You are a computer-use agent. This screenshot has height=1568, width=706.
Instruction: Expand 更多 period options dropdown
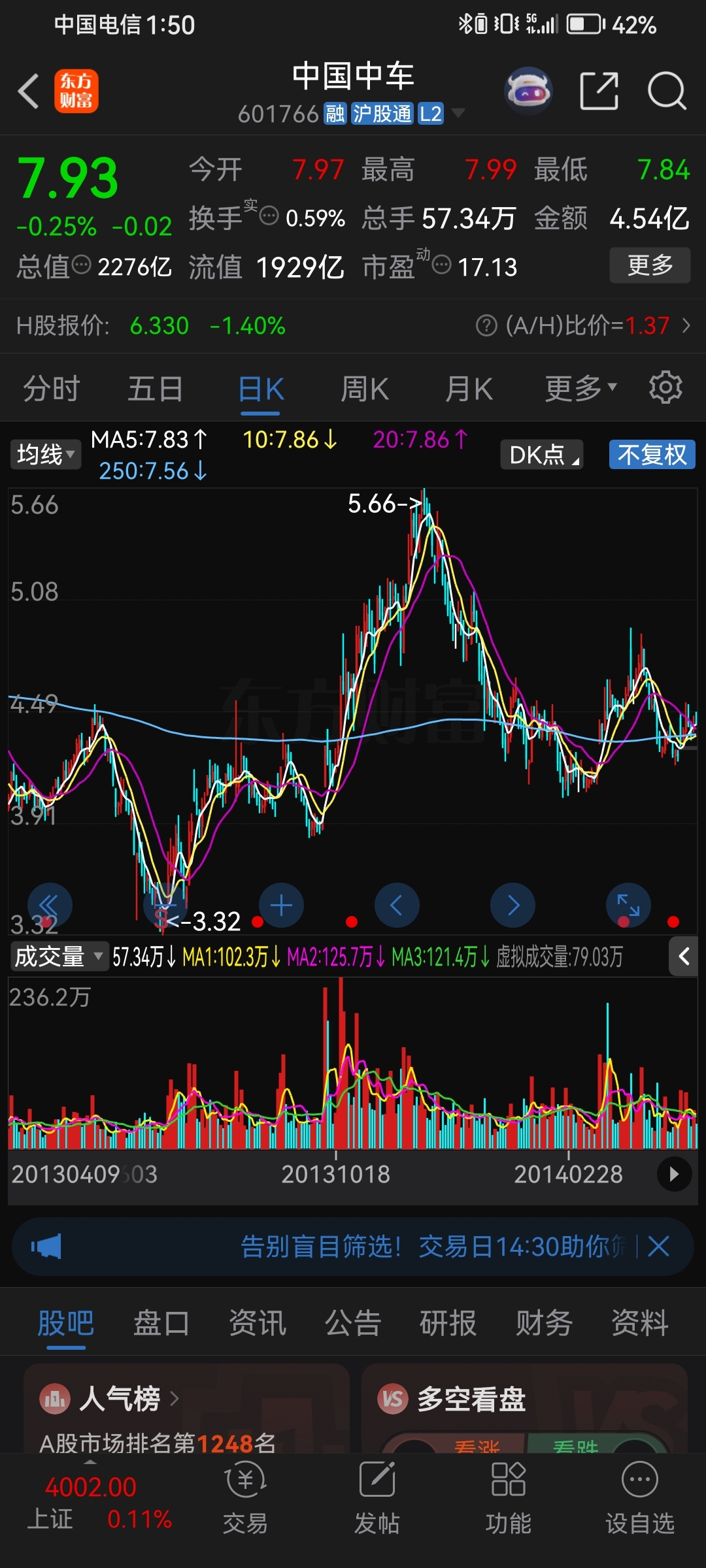[581, 388]
